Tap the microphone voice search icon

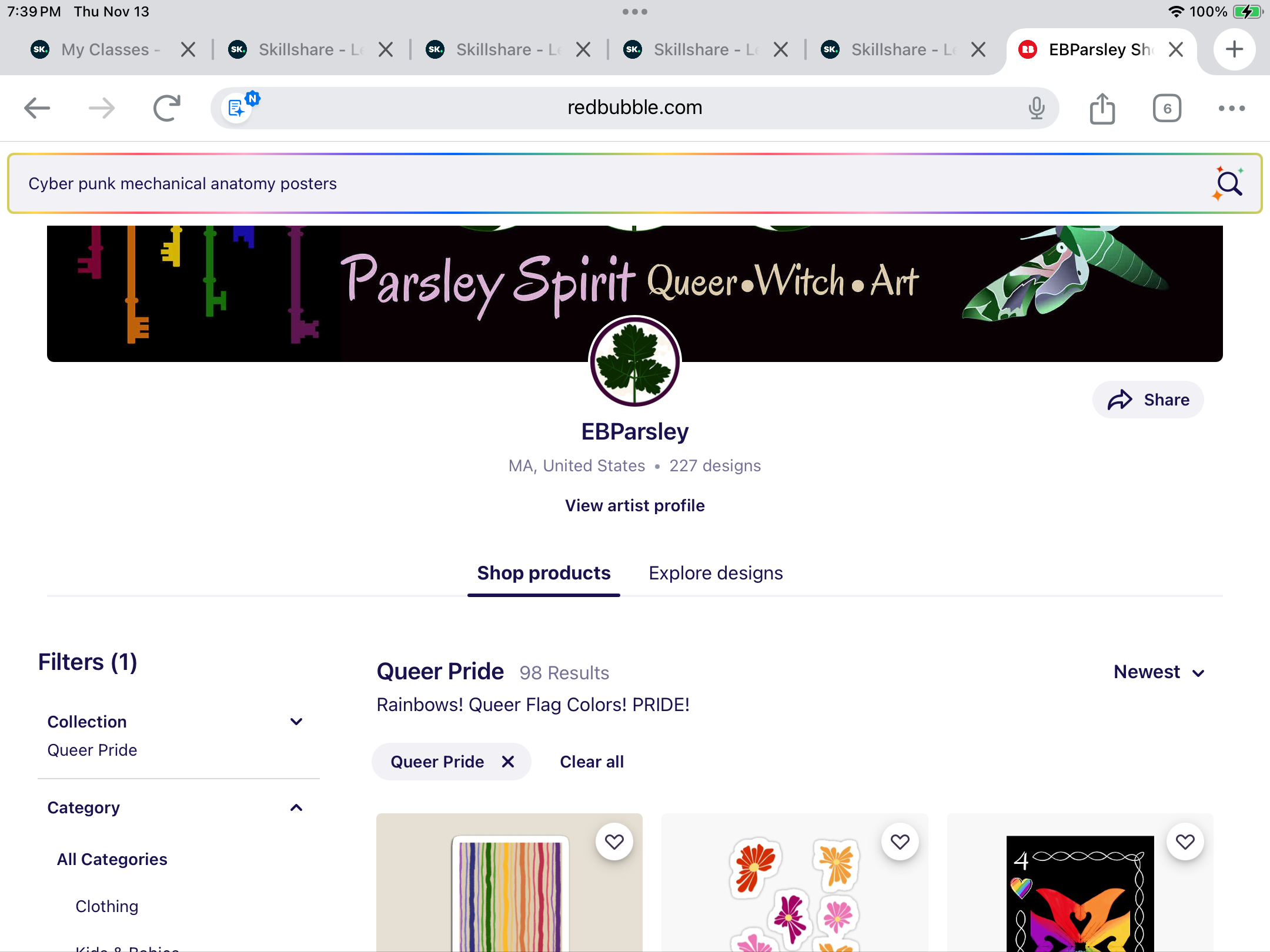coord(1037,108)
